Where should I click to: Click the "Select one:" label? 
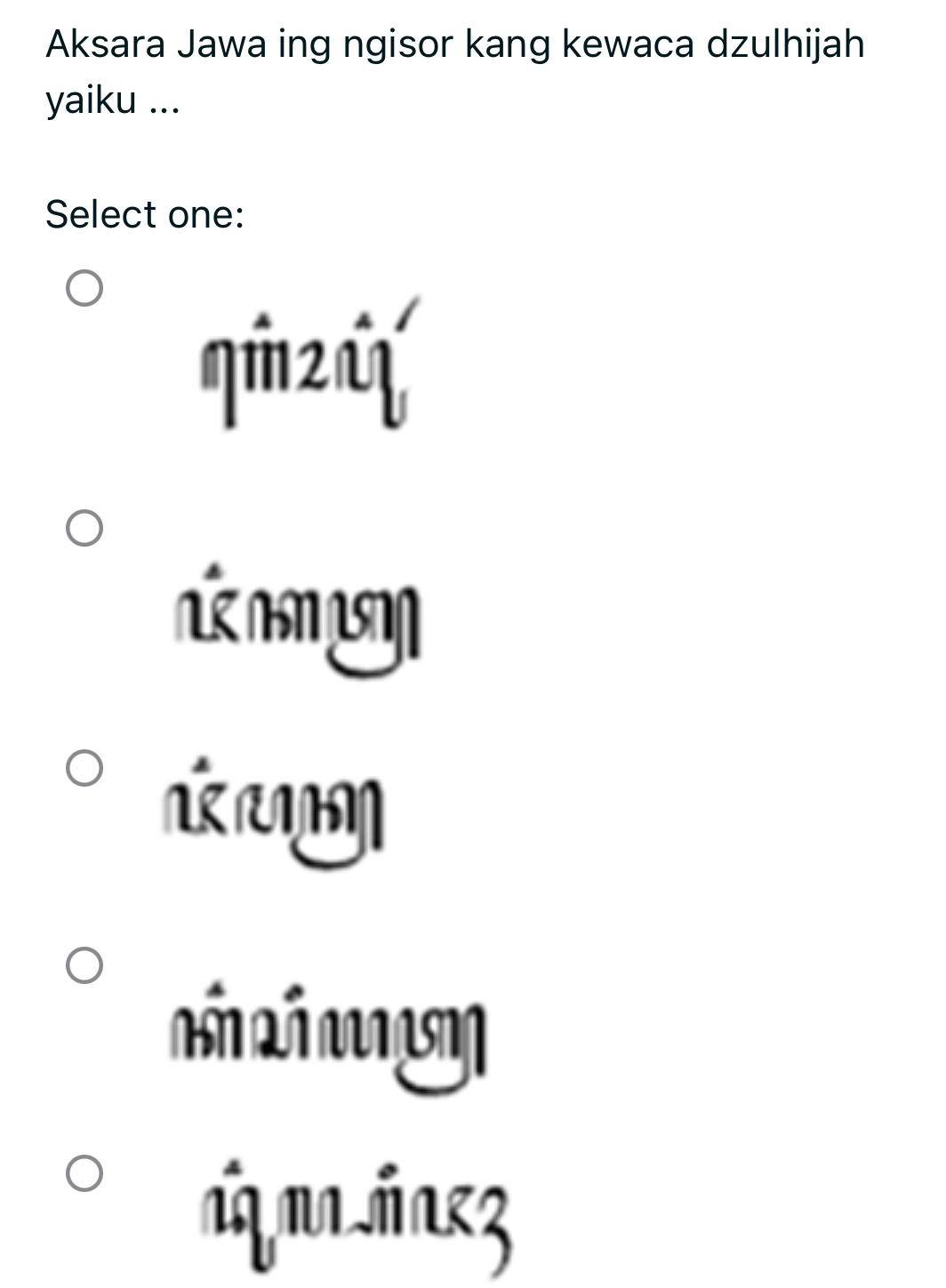[x=145, y=214]
